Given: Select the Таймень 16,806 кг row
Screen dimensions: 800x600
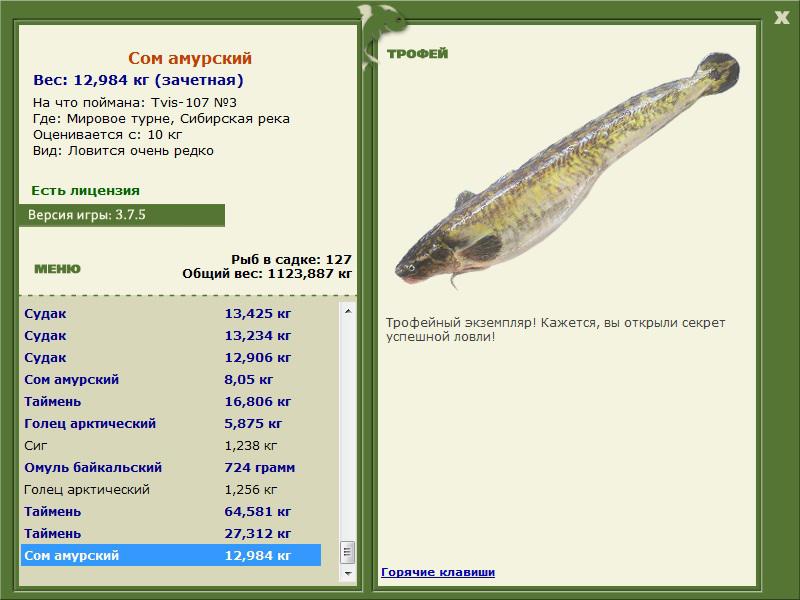Looking at the screenshot, I should click(x=171, y=402).
